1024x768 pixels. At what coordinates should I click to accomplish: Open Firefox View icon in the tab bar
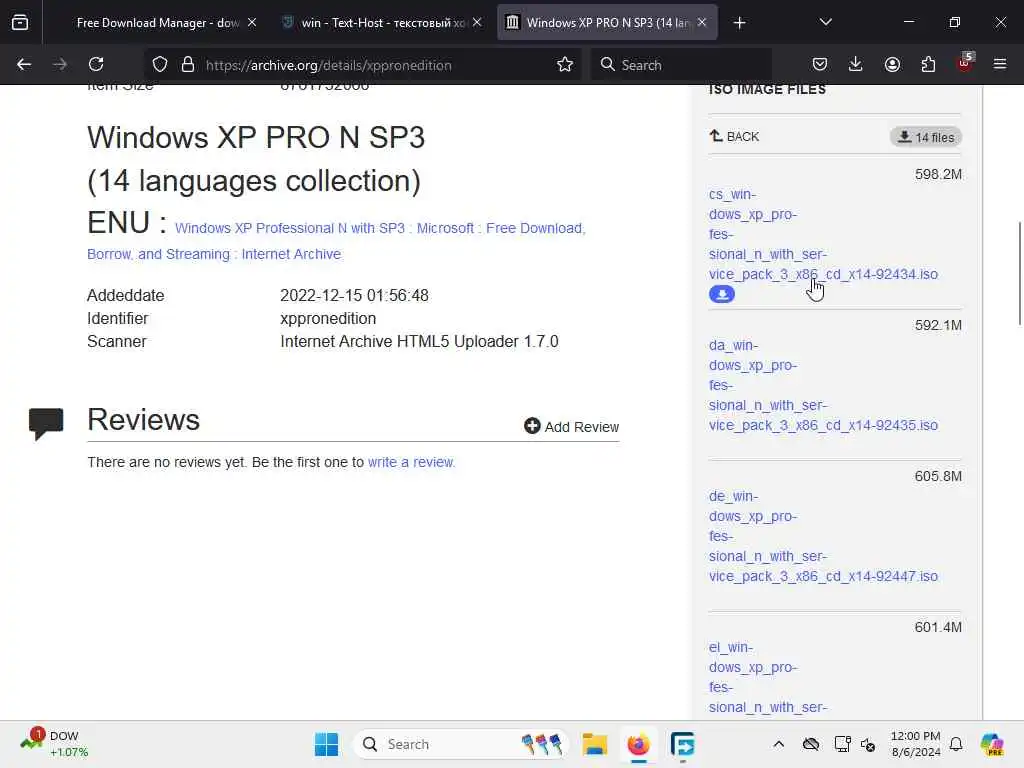[x=20, y=23]
